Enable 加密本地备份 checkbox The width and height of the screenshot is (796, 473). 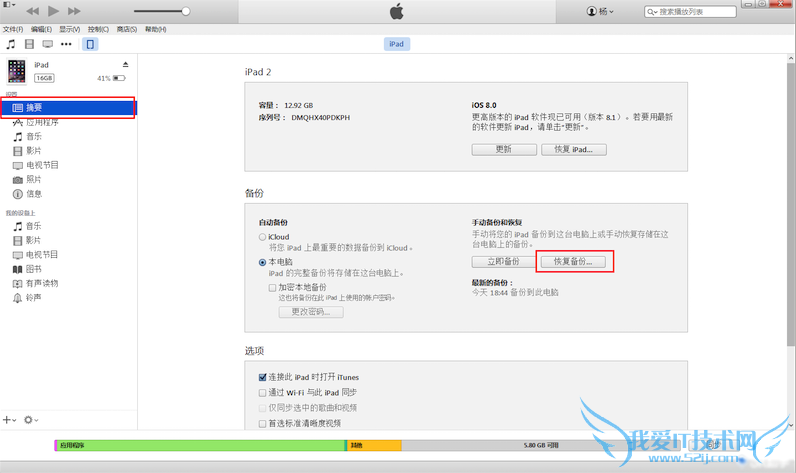coord(272,288)
